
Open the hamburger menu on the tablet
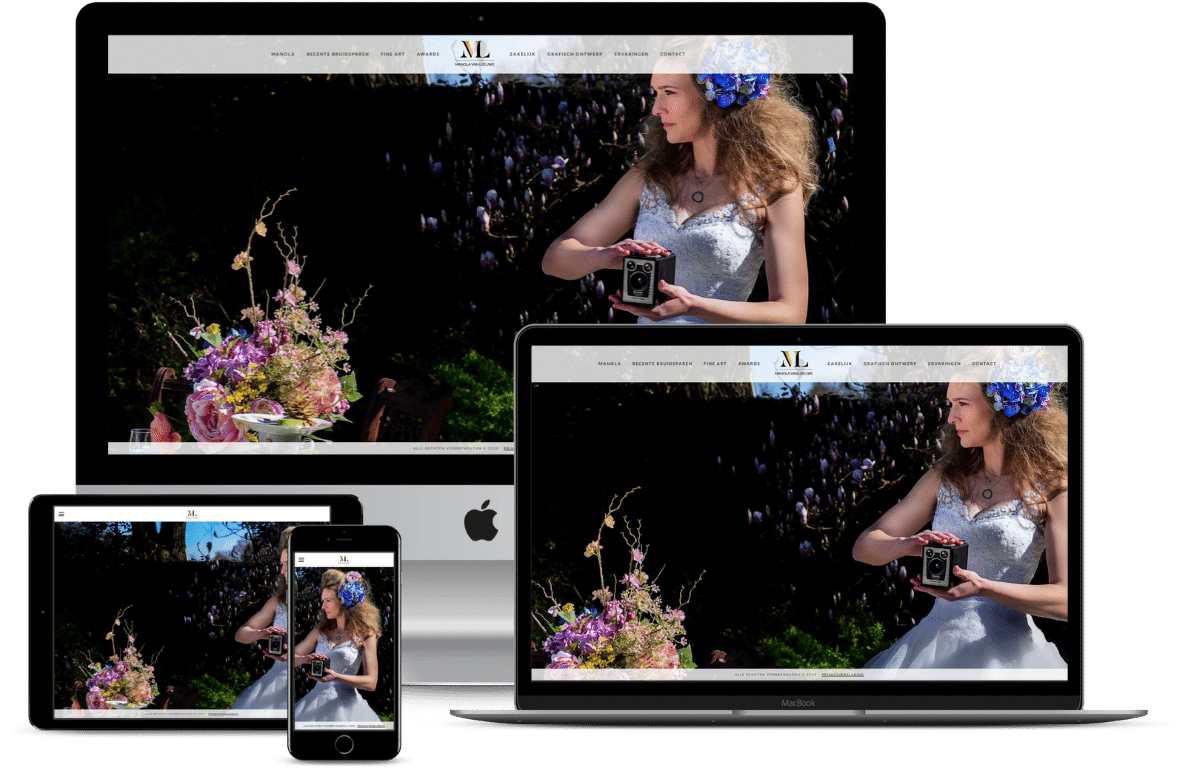click(62, 515)
